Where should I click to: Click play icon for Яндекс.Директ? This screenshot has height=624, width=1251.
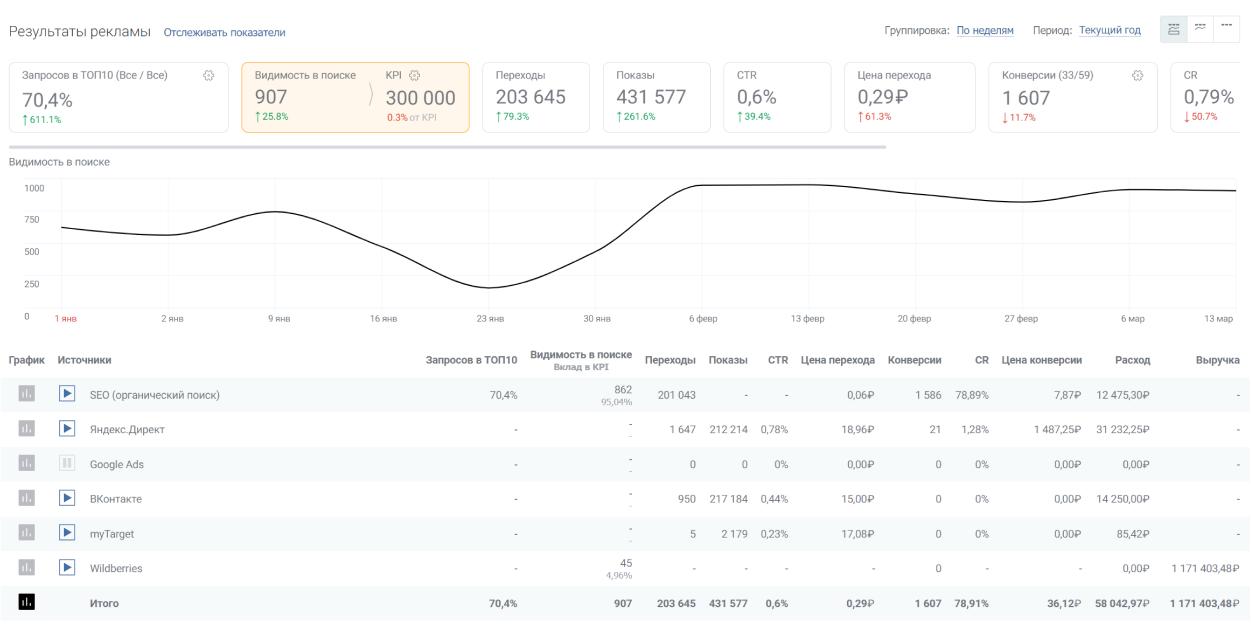tap(67, 429)
